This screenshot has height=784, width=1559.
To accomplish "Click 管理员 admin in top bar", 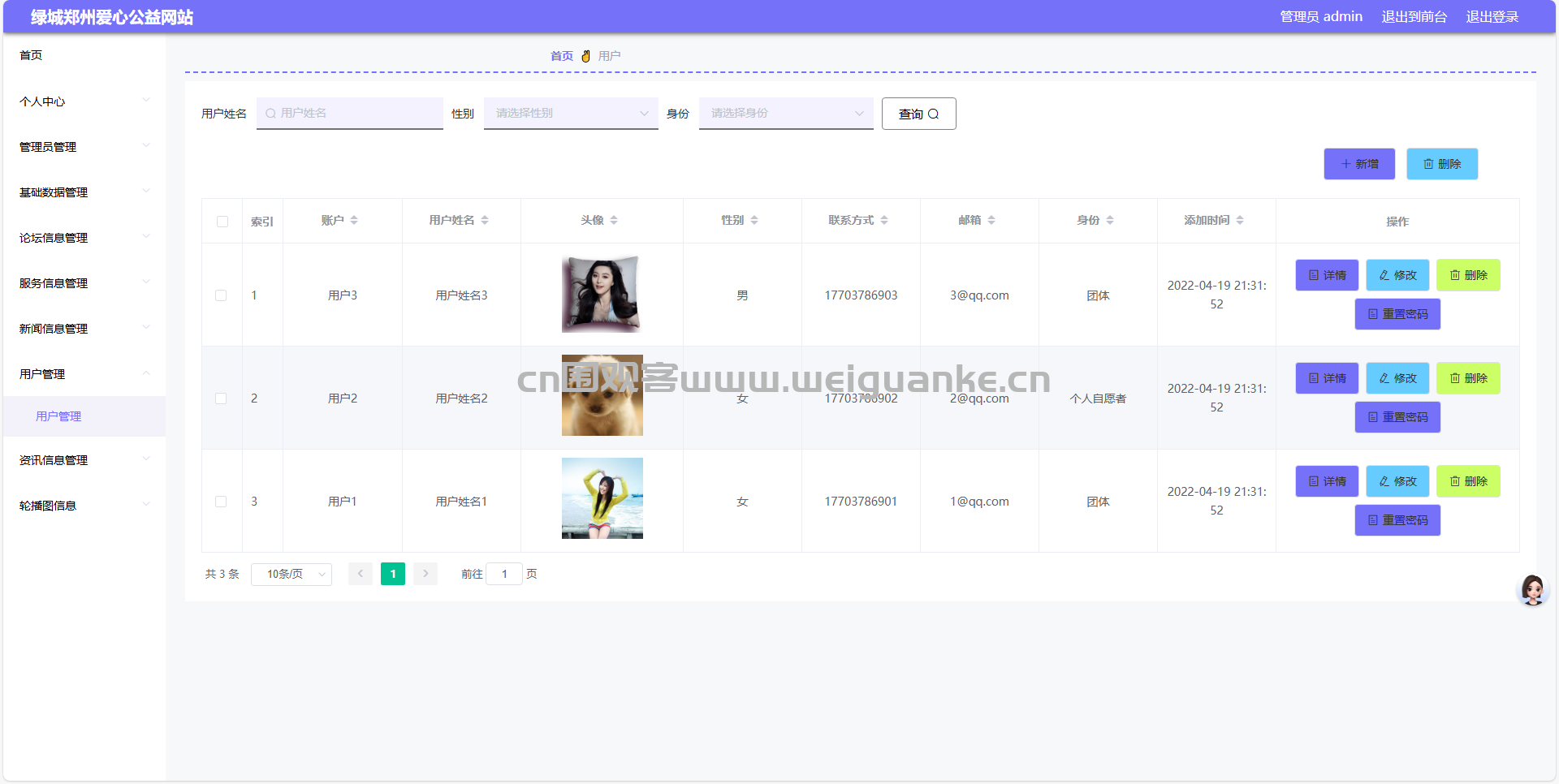I will 1321,17.
